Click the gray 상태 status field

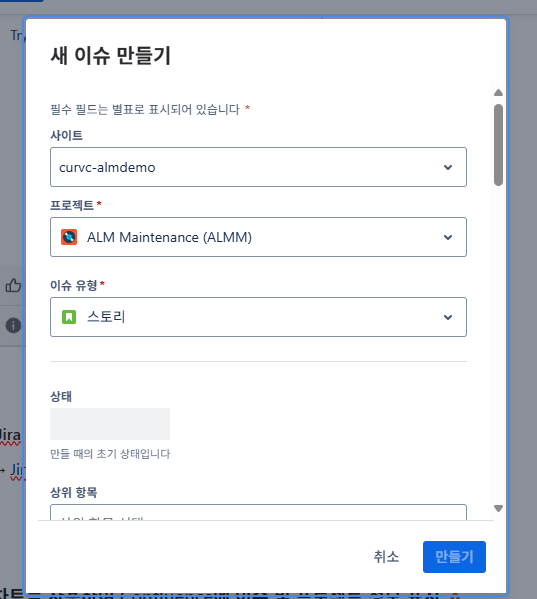tap(110, 424)
